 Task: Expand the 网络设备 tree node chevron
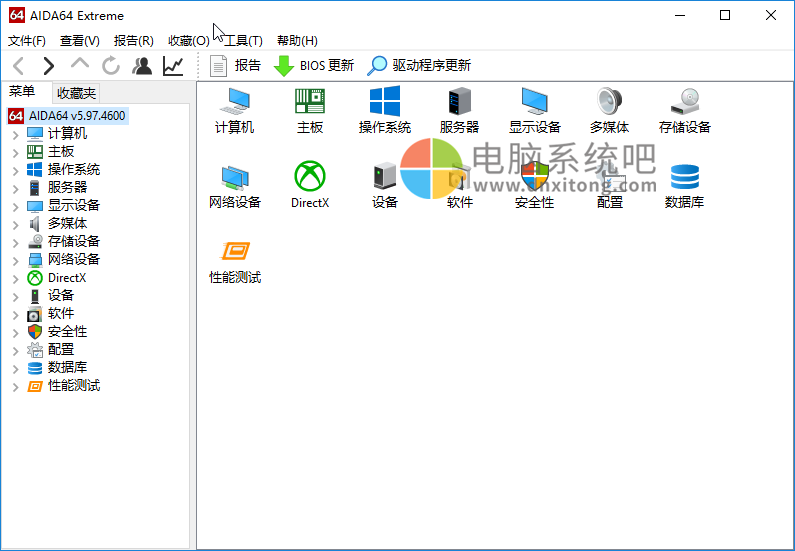[16, 261]
